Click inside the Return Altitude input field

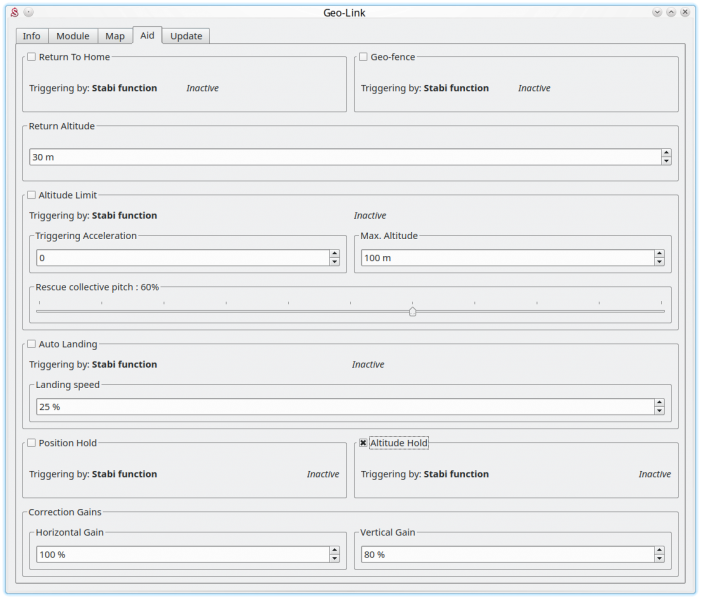tap(340, 157)
